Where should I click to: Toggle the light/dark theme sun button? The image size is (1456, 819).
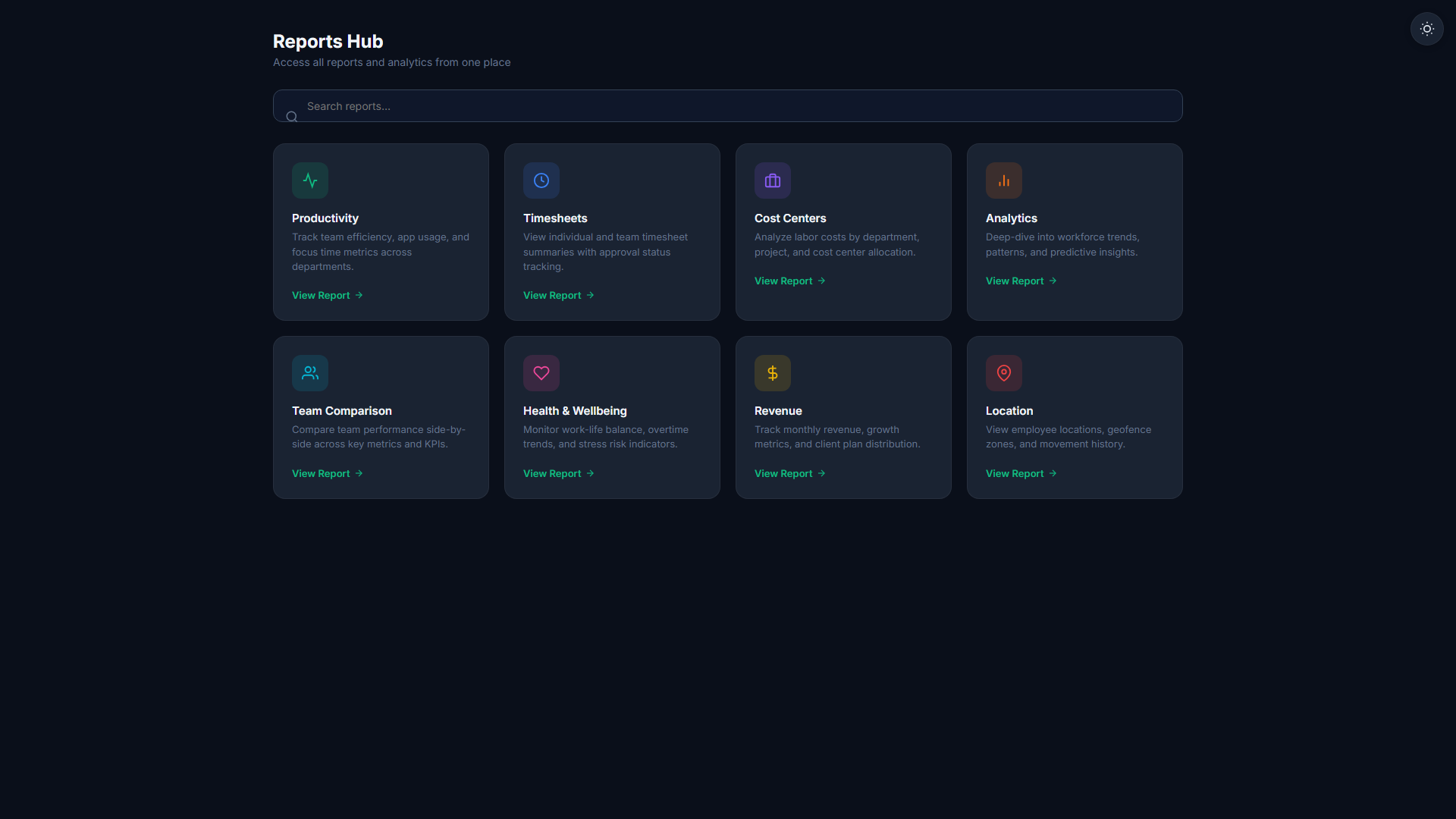pyautogui.click(x=1426, y=29)
